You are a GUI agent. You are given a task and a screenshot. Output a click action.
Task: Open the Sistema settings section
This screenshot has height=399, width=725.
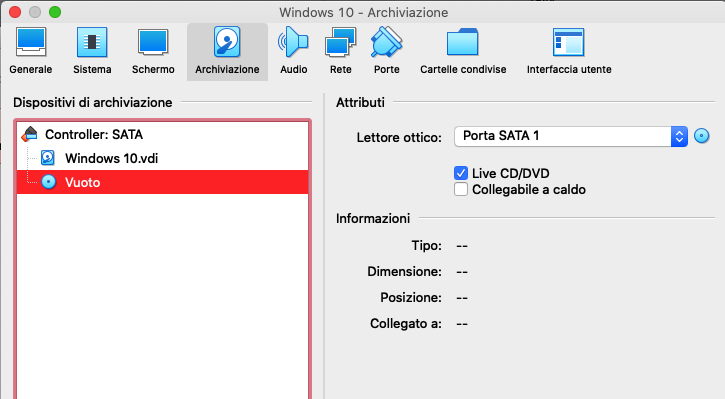pos(92,51)
